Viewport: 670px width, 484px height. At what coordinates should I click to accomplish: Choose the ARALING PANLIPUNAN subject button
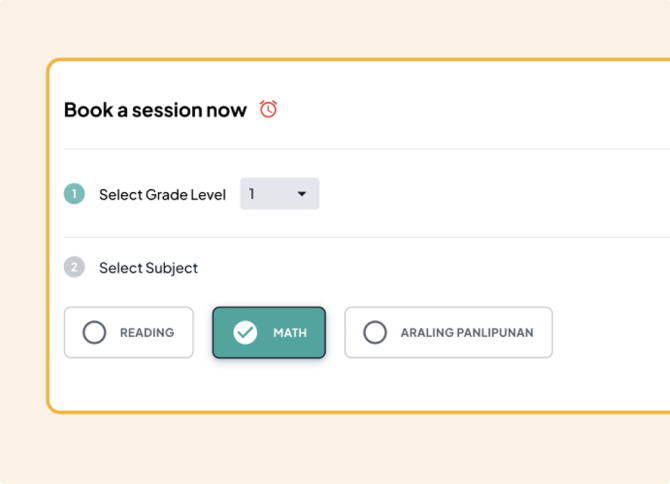click(448, 333)
